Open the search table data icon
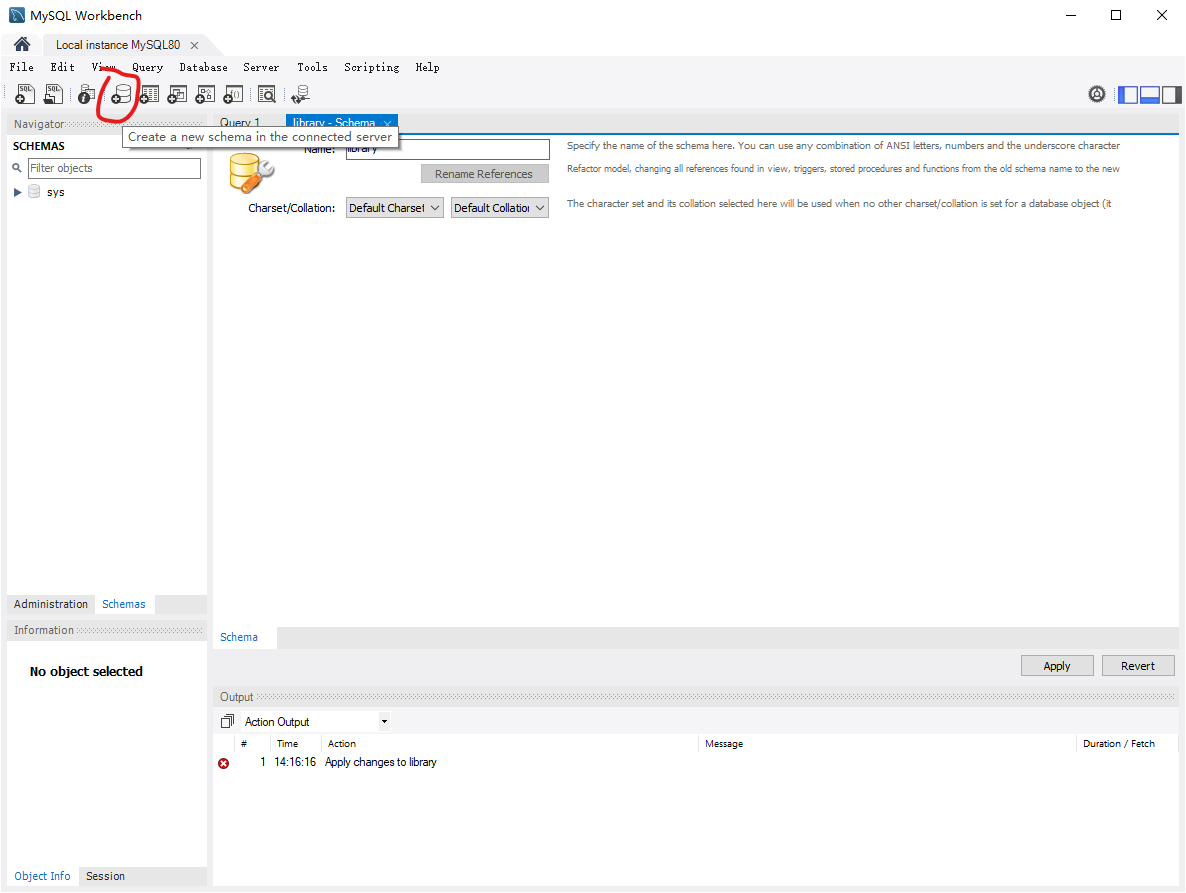1186x893 pixels. (x=266, y=95)
